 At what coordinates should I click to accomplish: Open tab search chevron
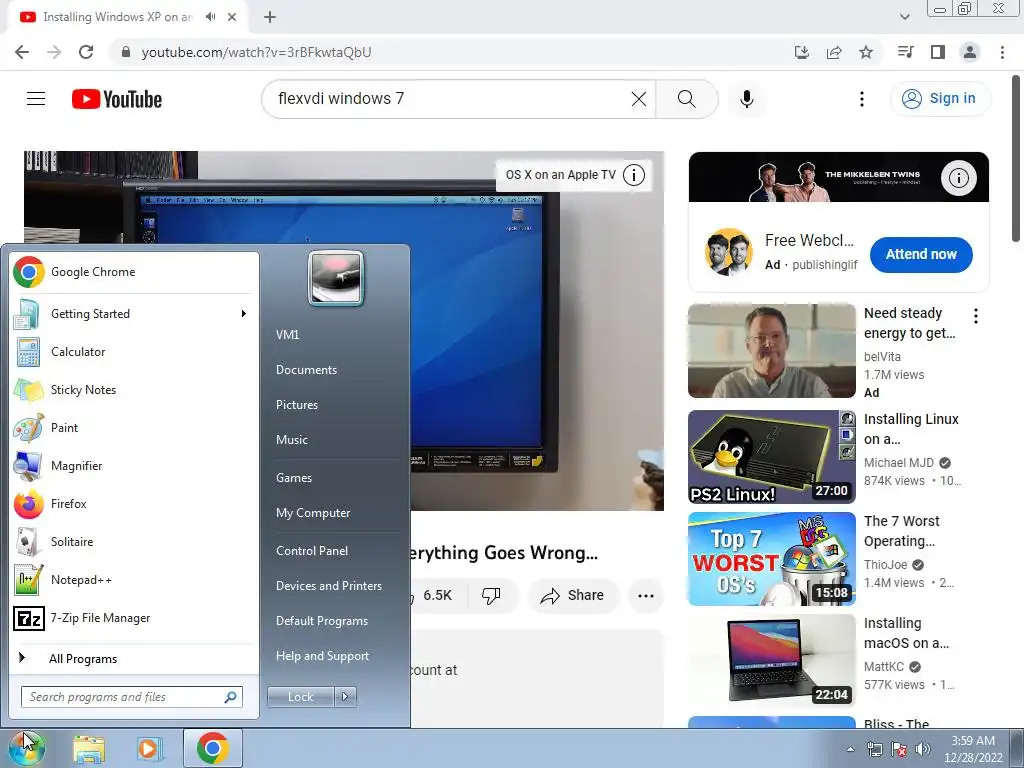click(904, 17)
